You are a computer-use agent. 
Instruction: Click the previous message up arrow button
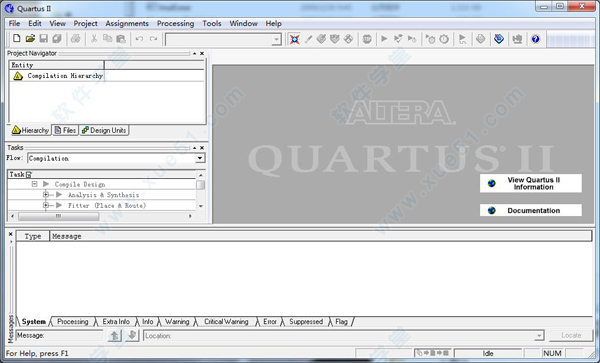pos(114,335)
